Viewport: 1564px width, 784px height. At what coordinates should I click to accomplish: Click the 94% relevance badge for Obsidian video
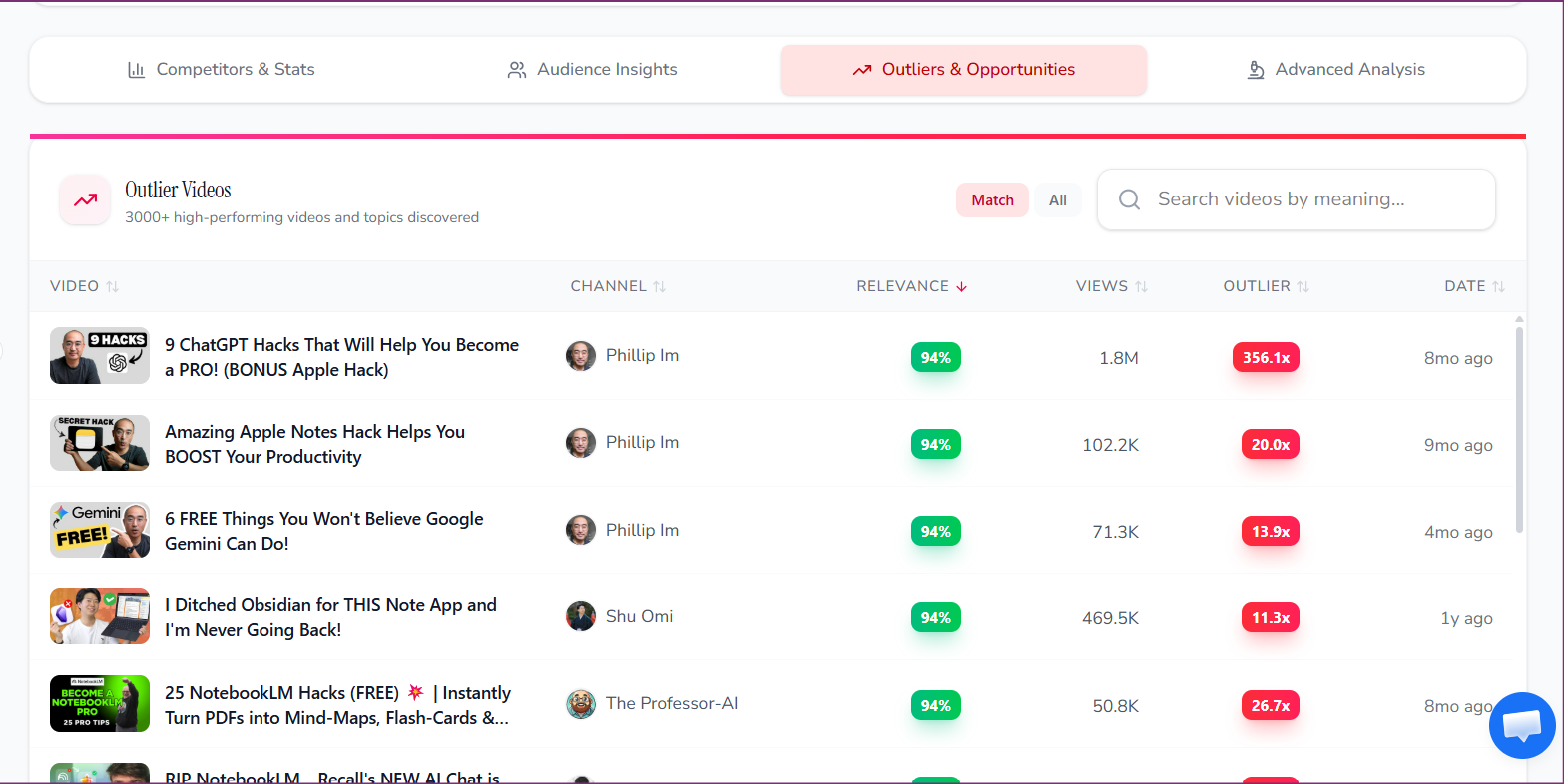pos(936,617)
